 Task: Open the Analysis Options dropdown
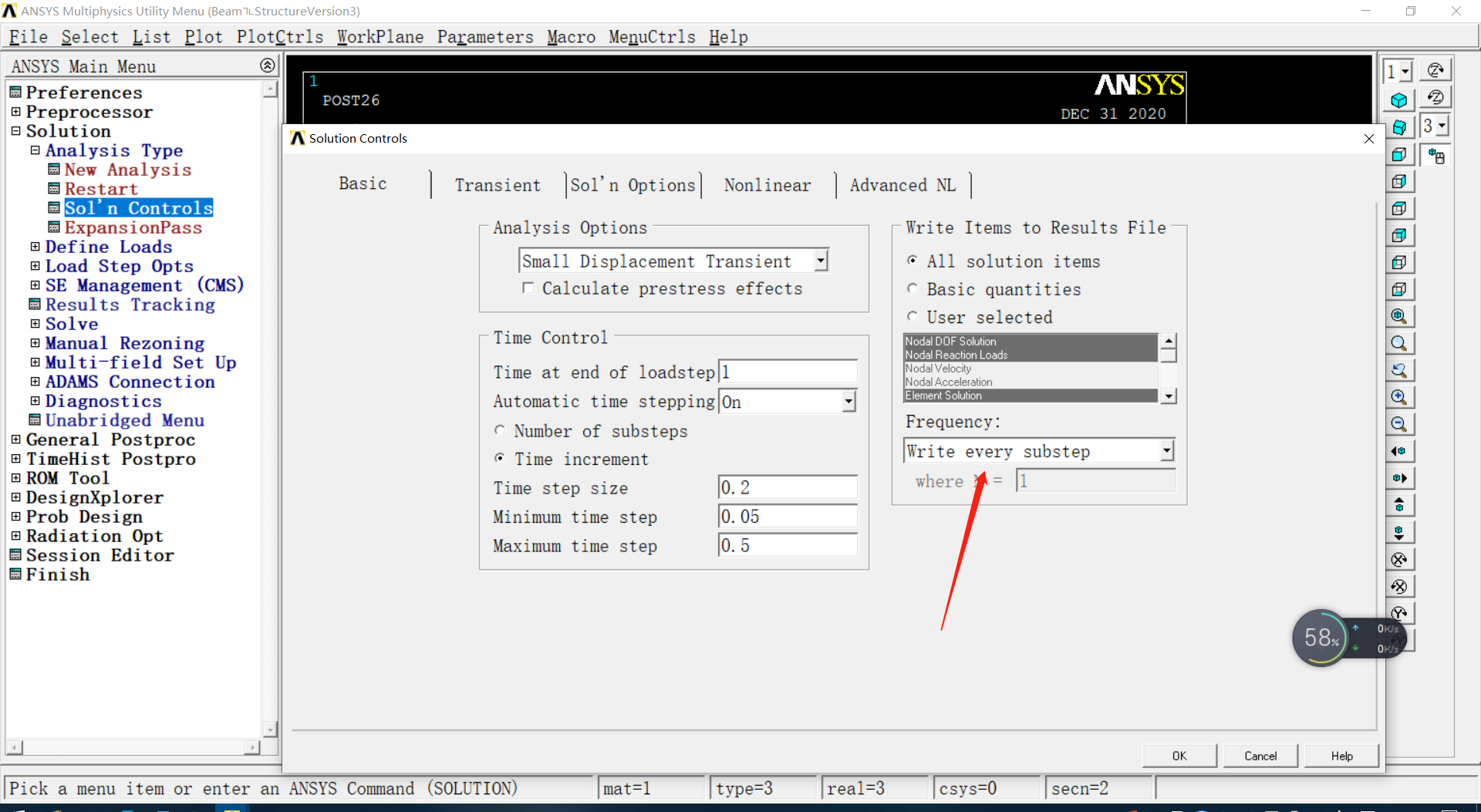821,261
